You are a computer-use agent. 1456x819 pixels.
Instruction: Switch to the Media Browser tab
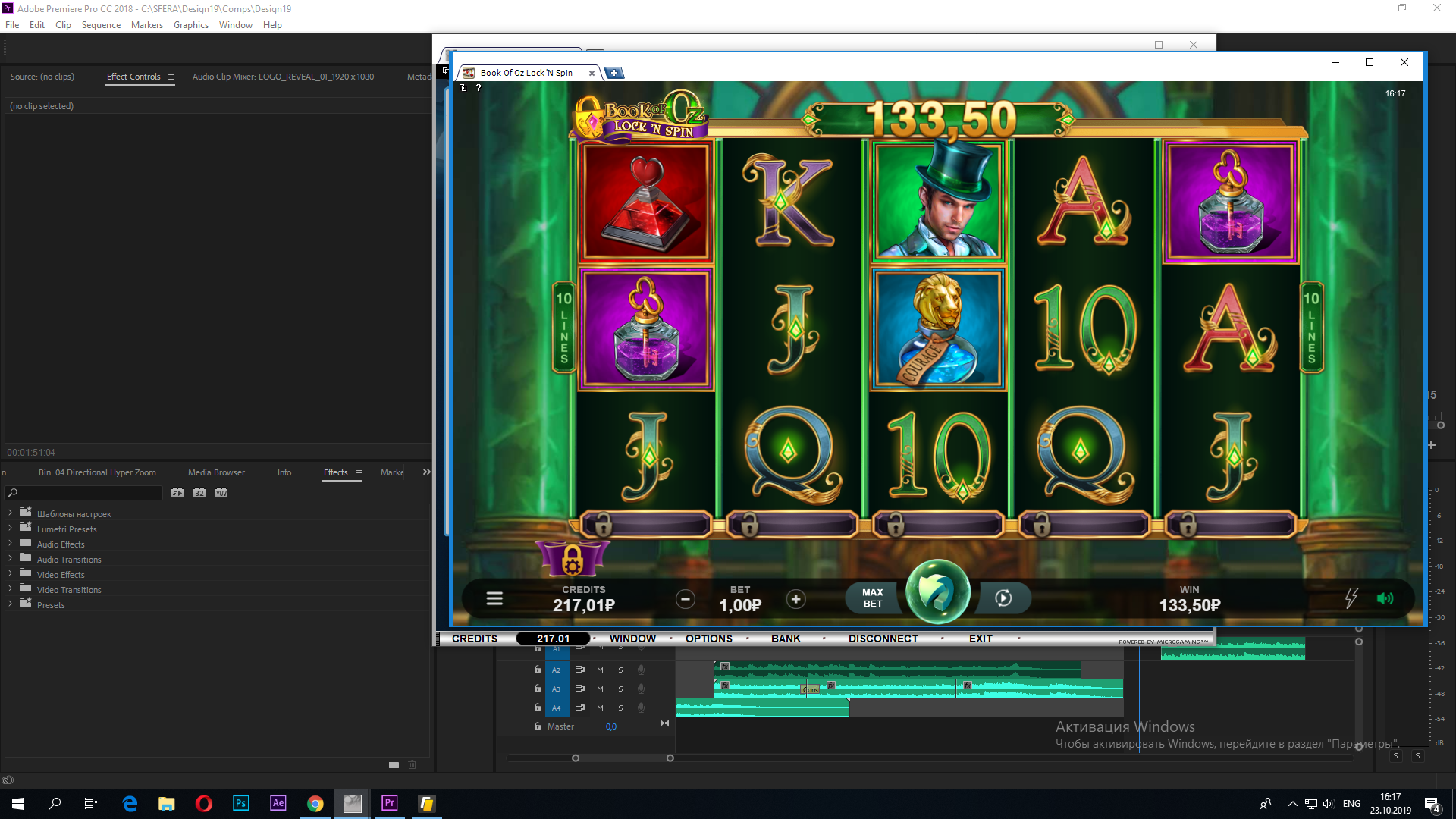[216, 472]
